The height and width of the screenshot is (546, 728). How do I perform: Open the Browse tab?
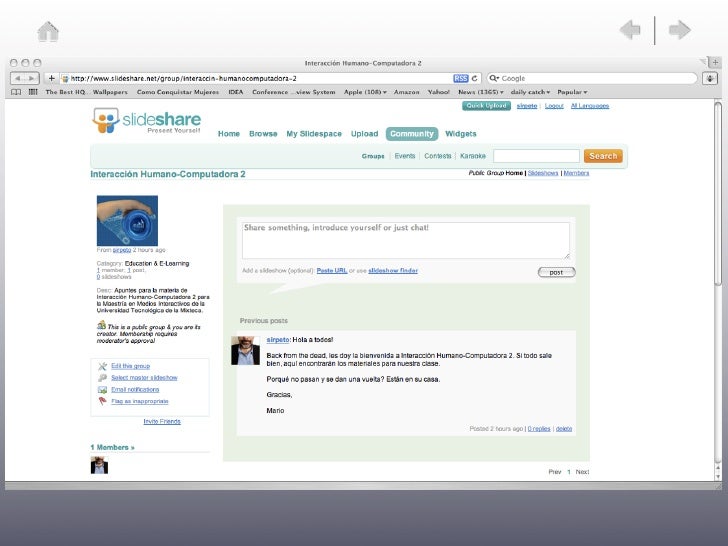coord(263,134)
